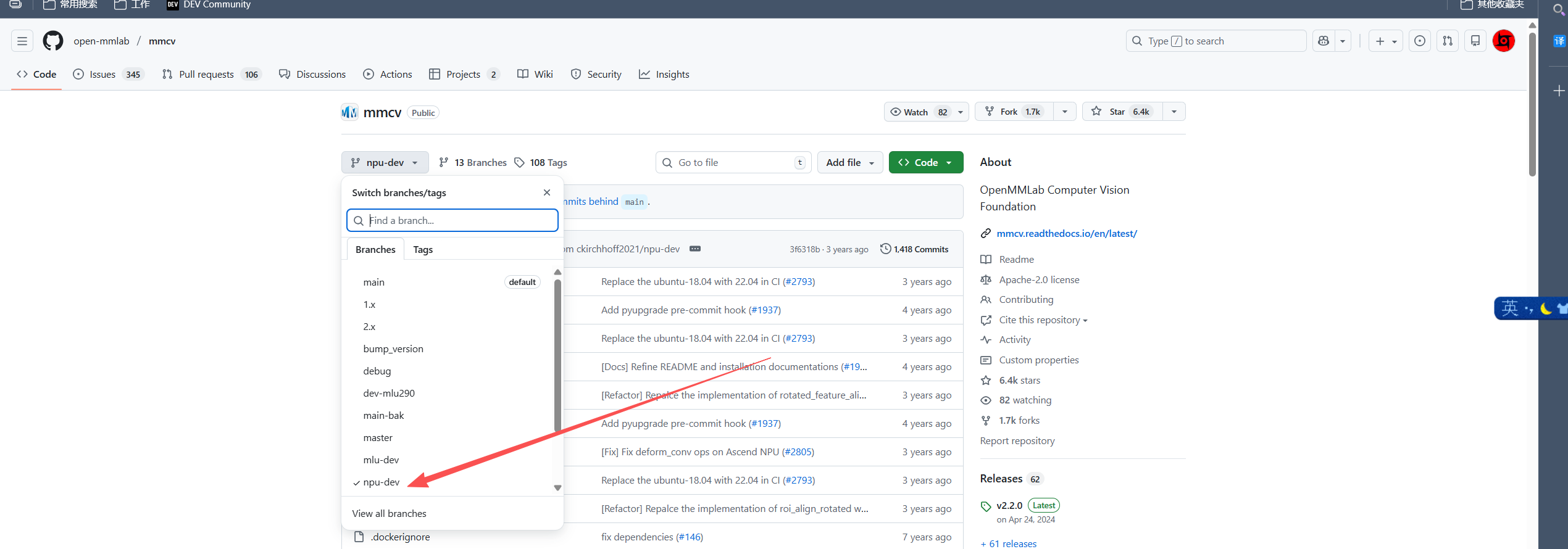Open the Insights repository tab
Image resolution: width=1568 pixels, height=549 pixels.
[664, 75]
